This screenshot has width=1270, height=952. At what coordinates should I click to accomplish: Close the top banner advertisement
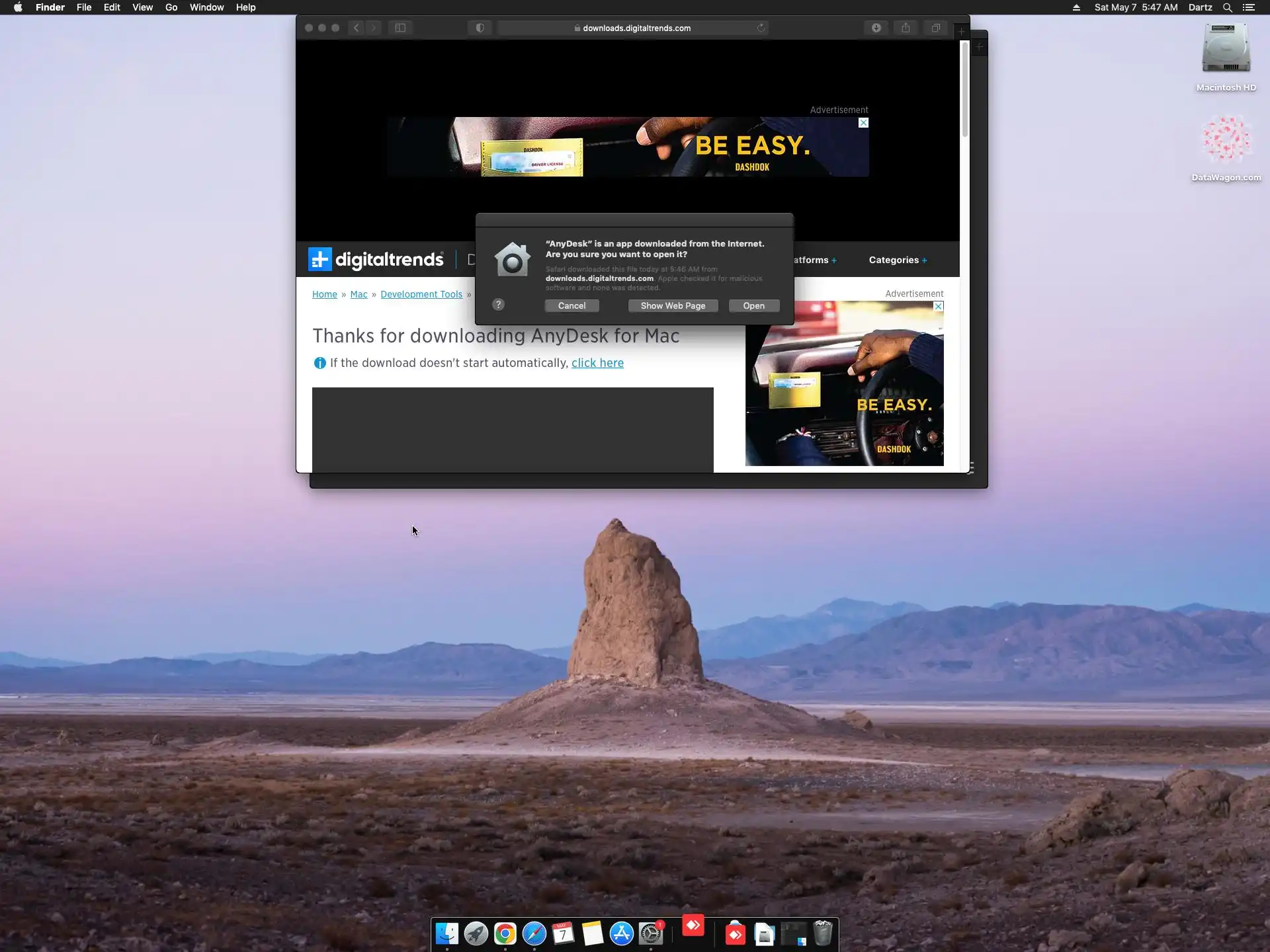pyautogui.click(x=863, y=123)
